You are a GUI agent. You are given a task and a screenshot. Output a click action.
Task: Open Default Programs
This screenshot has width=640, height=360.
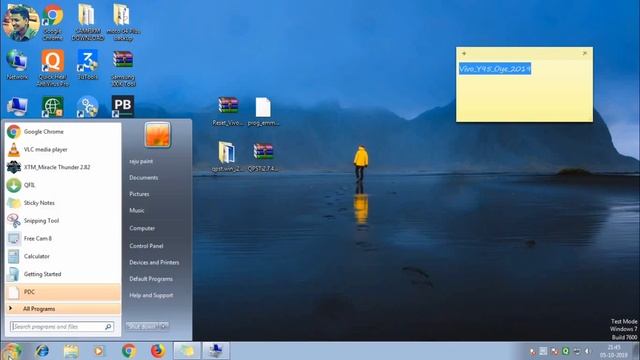tap(151, 279)
